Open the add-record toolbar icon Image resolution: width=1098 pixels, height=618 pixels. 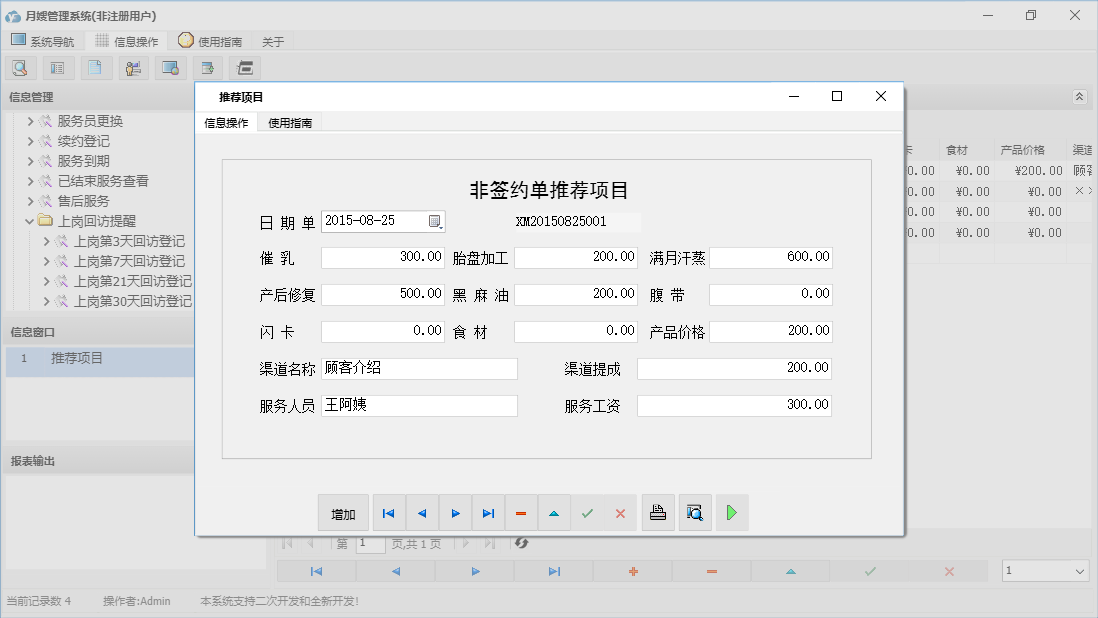207,67
